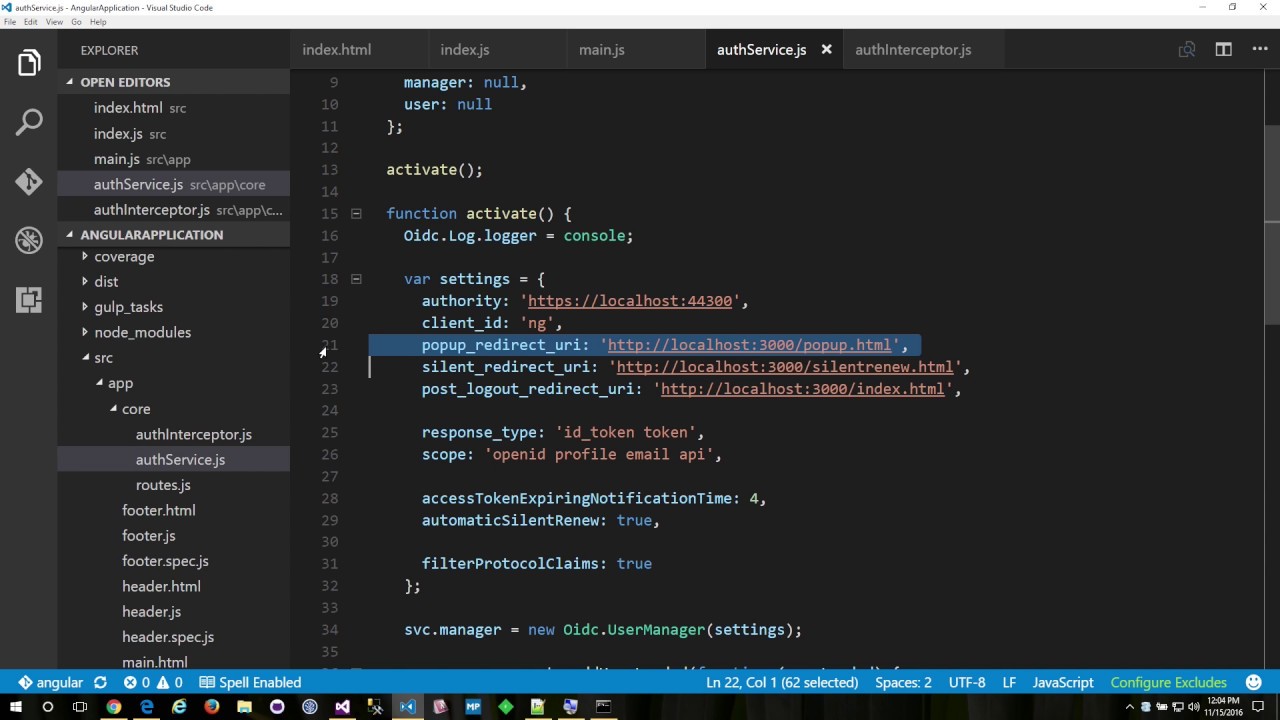The width and height of the screenshot is (1280, 720).
Task: Open command prompt from taskbar
Action: pos(603,707)
